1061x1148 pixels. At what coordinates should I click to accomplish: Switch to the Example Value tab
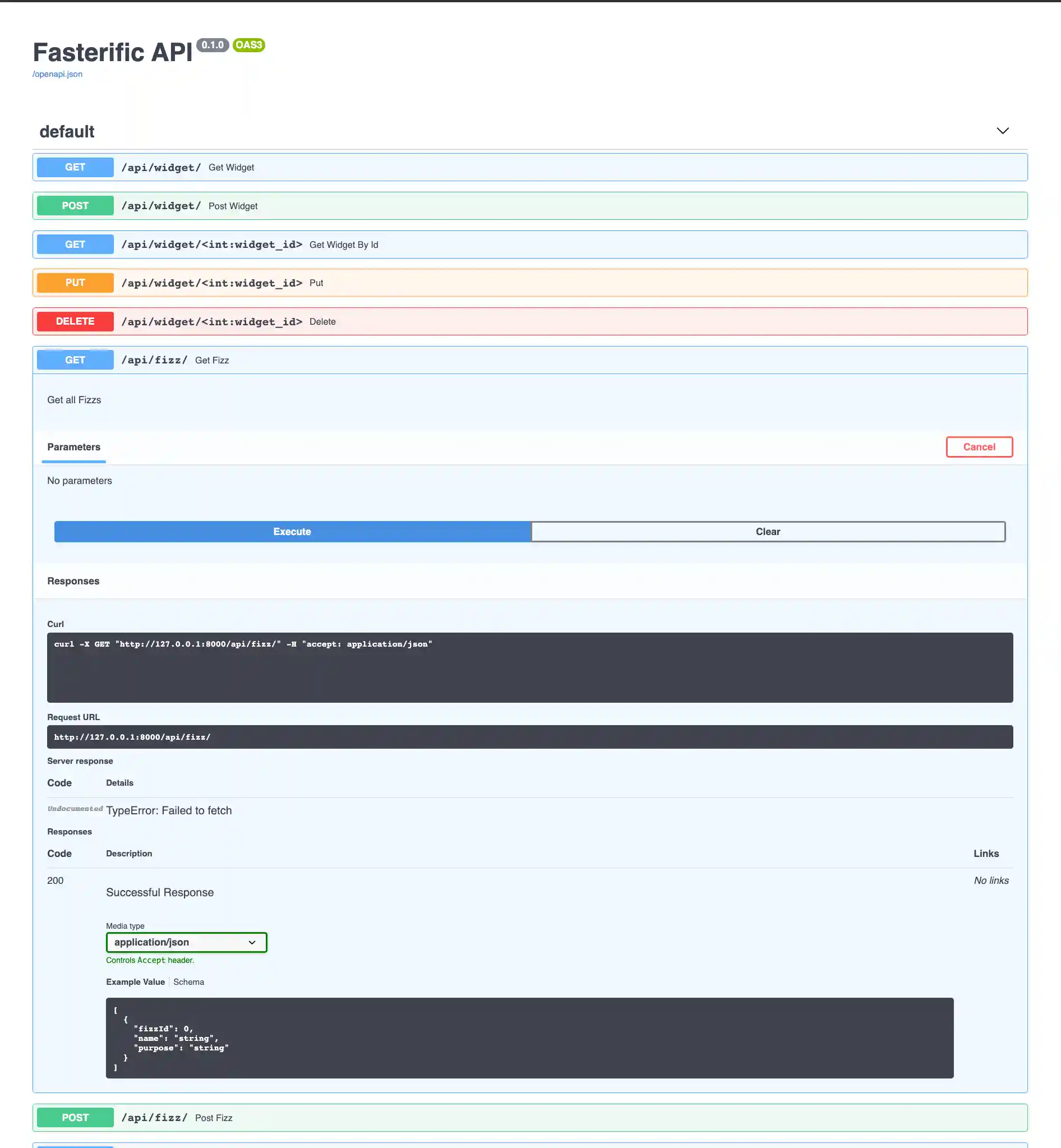pyautogui.click(x=136, y=982)
